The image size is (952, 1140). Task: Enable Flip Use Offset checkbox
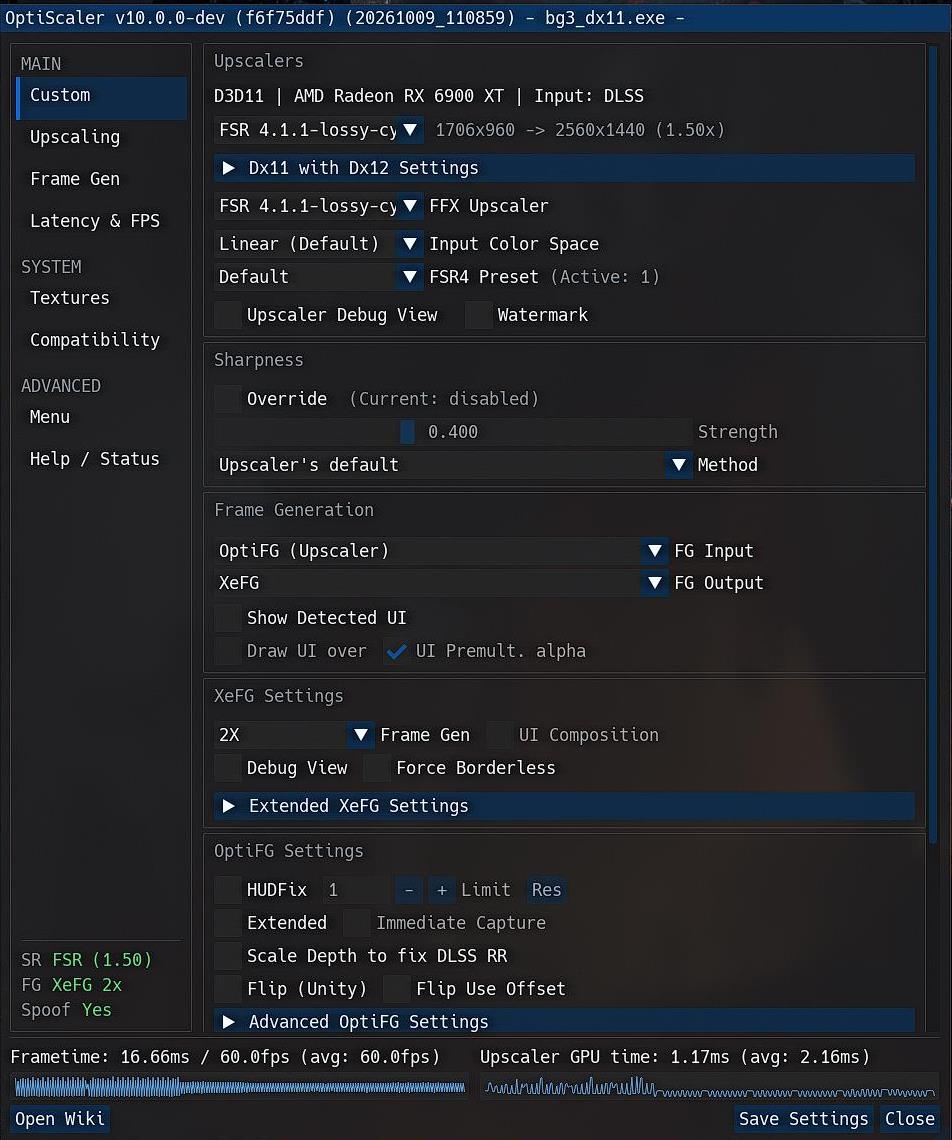(x=397, y=989)
